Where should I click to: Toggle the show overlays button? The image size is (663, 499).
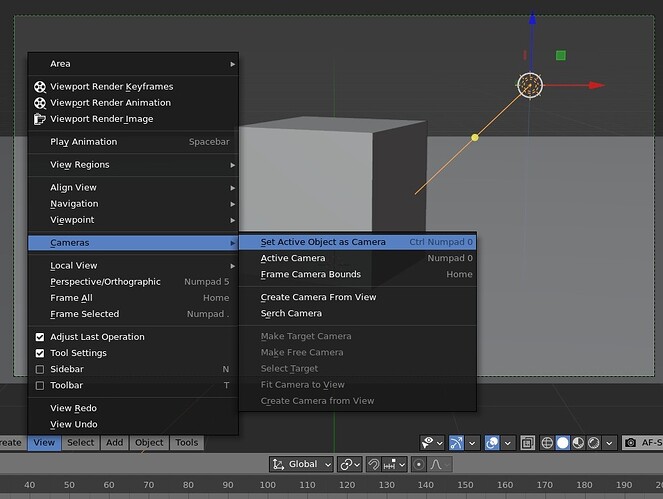(492, 443)
